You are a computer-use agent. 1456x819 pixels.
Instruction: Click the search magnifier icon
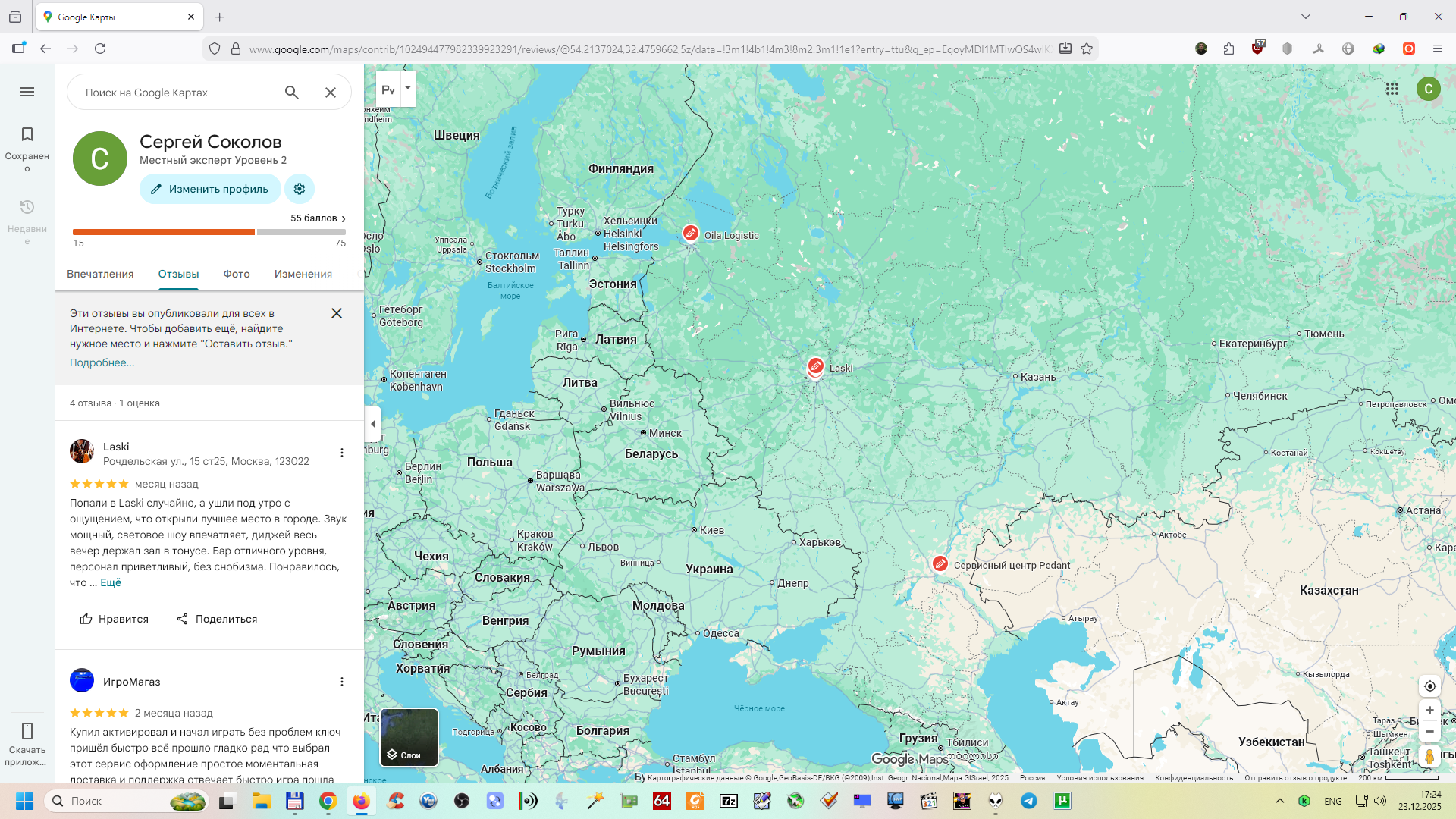pos(292,93)
